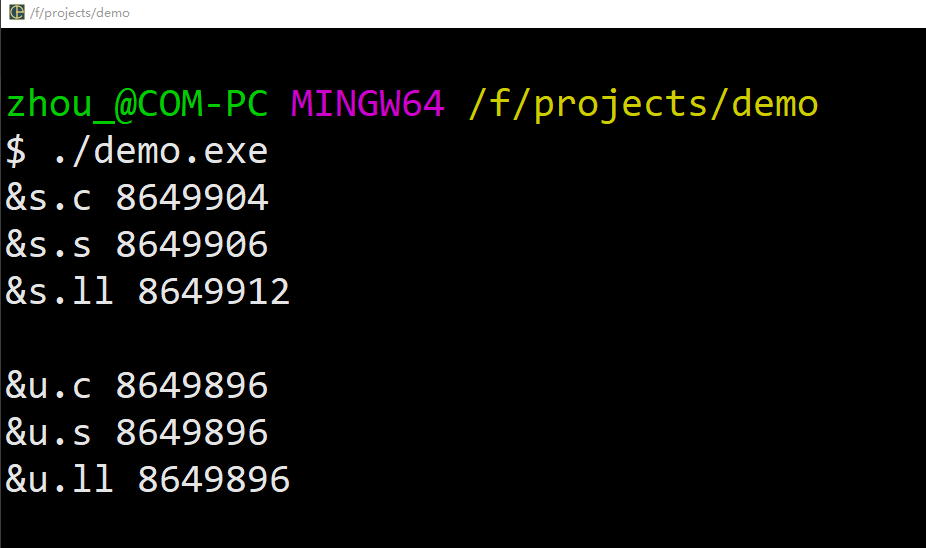The image size is (926, 548).
Task: Click the Git Bash title bar icon
Action: pos(17,12)
